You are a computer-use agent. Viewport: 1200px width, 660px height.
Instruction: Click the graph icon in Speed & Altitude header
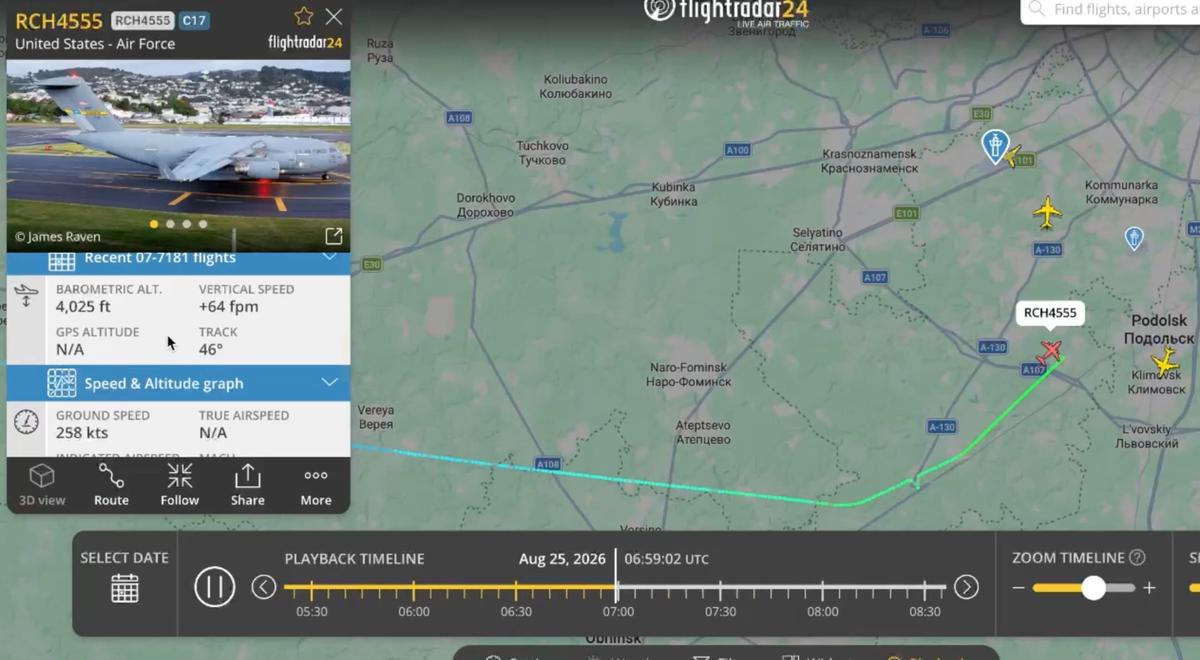coord(61,383)
